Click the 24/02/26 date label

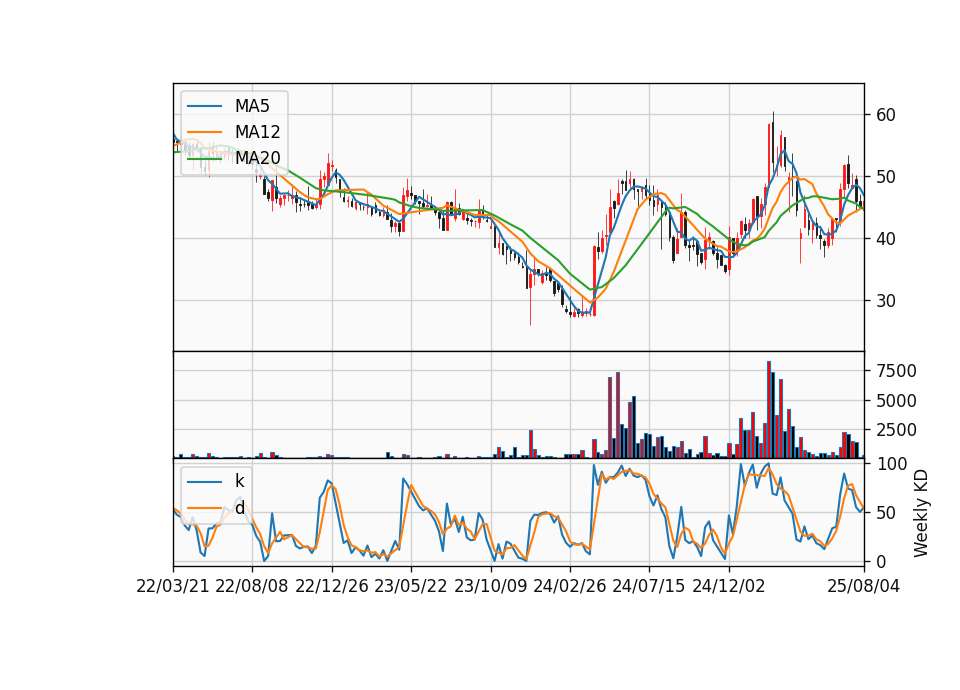569,586
